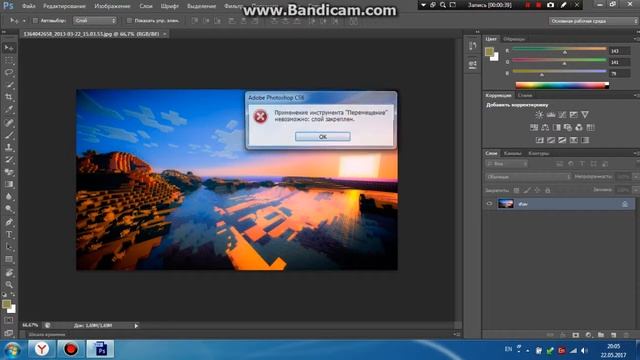Open the layer blending mode dropdown
Screen dimensions: 640x360
[528, 177]
